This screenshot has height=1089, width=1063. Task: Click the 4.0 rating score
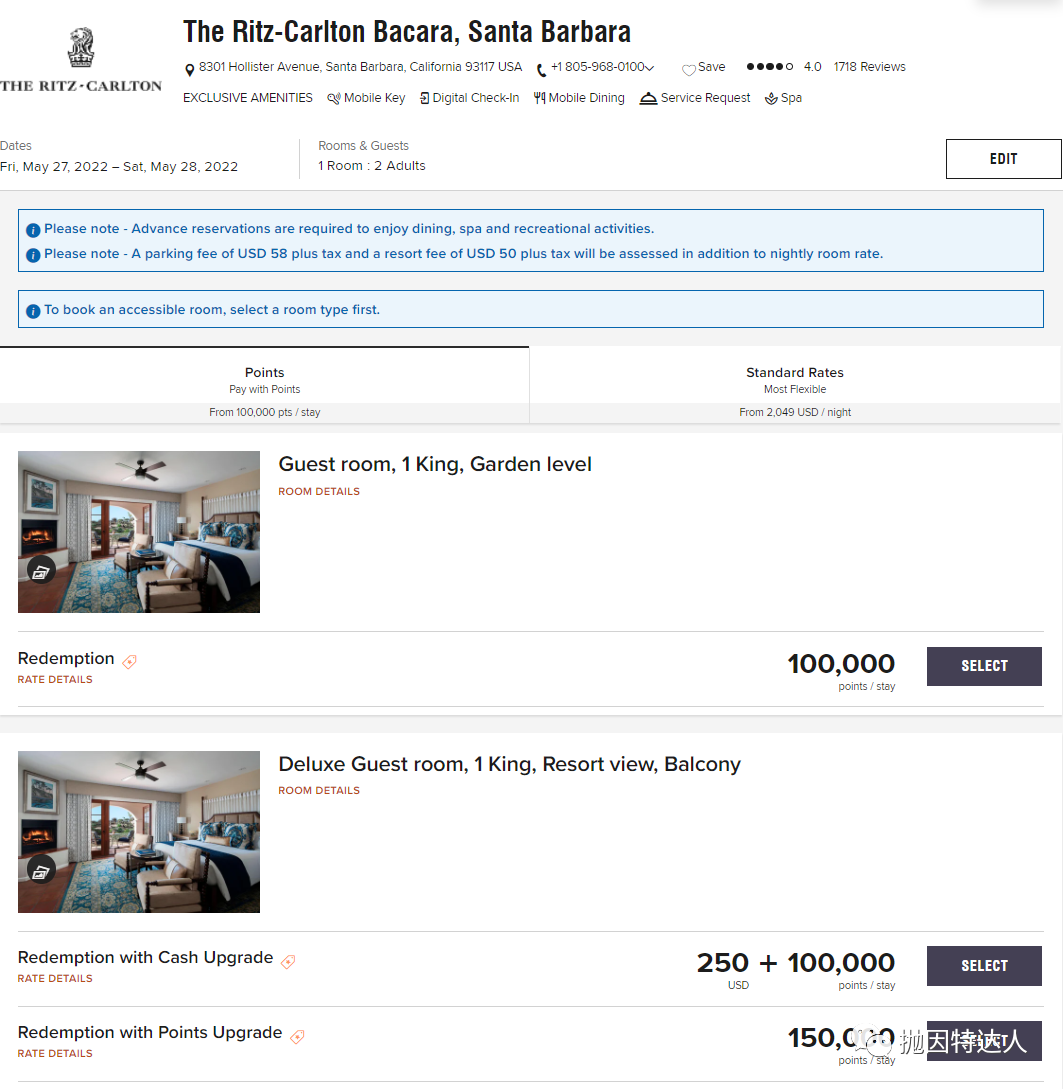pos(812,67)
